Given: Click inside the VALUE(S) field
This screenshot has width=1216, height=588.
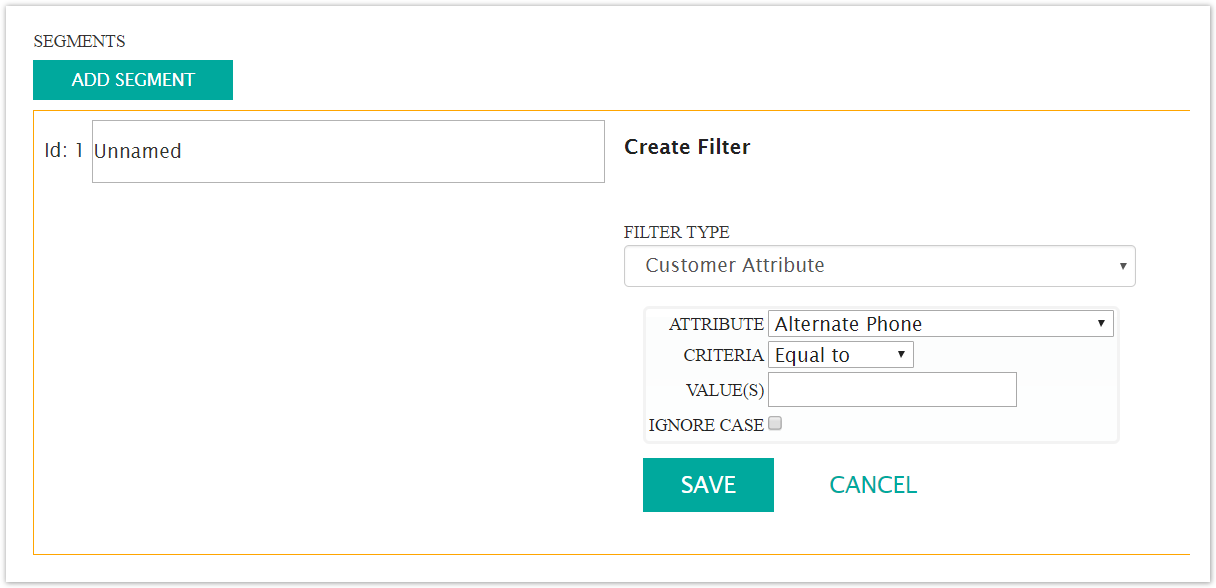Looking at the screenshot, I should coord(891,389).
